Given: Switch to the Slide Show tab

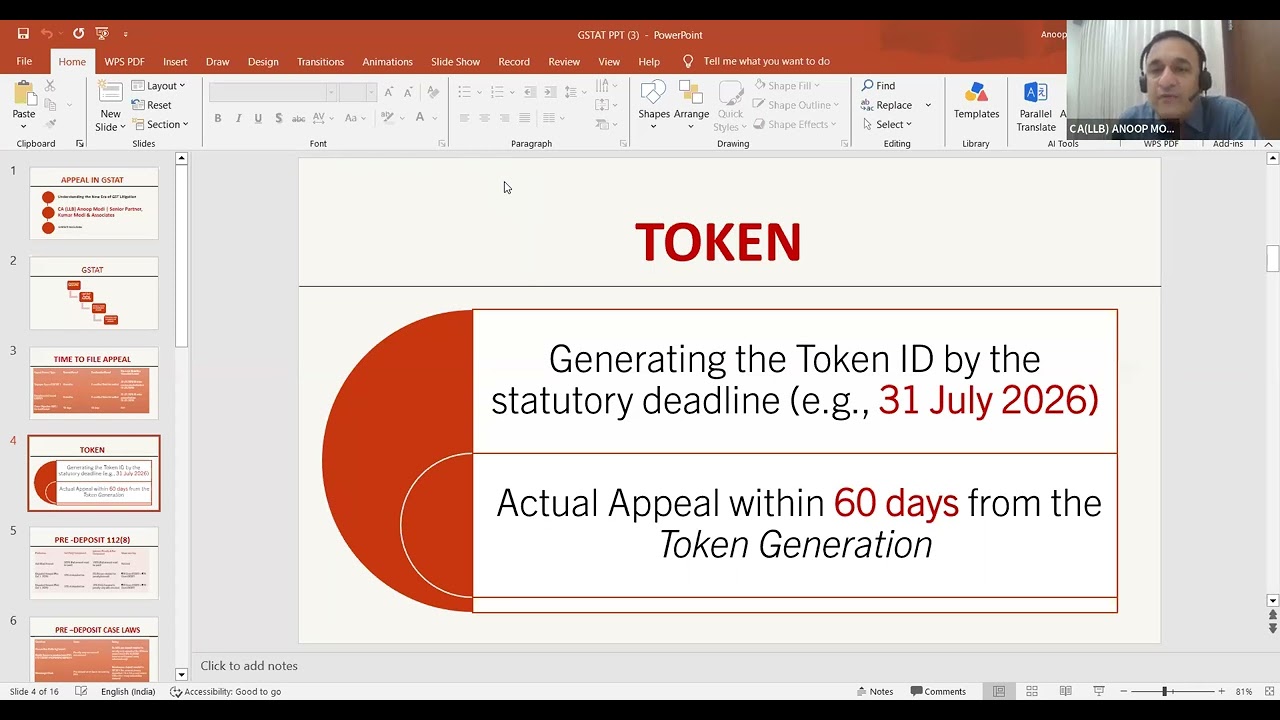Looking at the screenshot, I should coord(455,61).
